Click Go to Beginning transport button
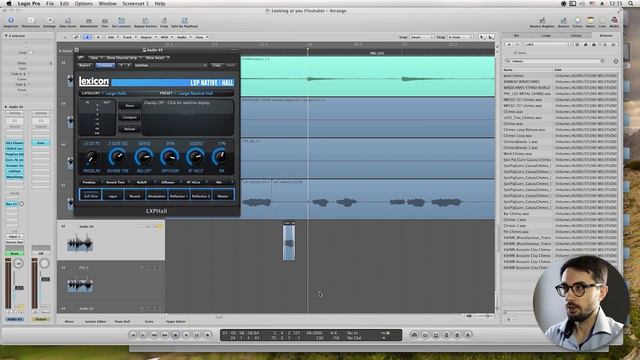640x360 pixels. 133,335
